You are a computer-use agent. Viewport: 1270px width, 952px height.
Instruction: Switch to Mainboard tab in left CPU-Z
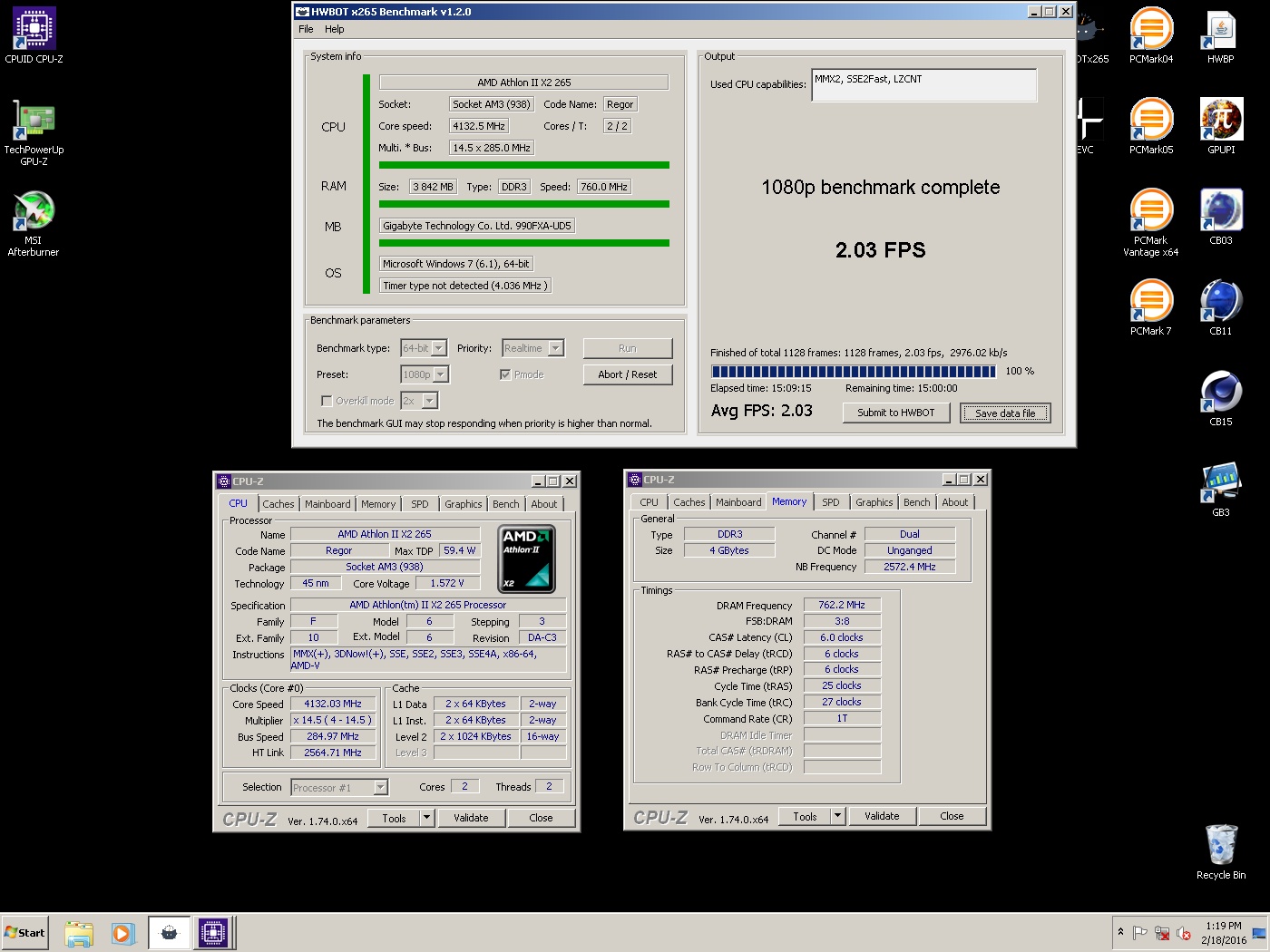click(327, 504)
